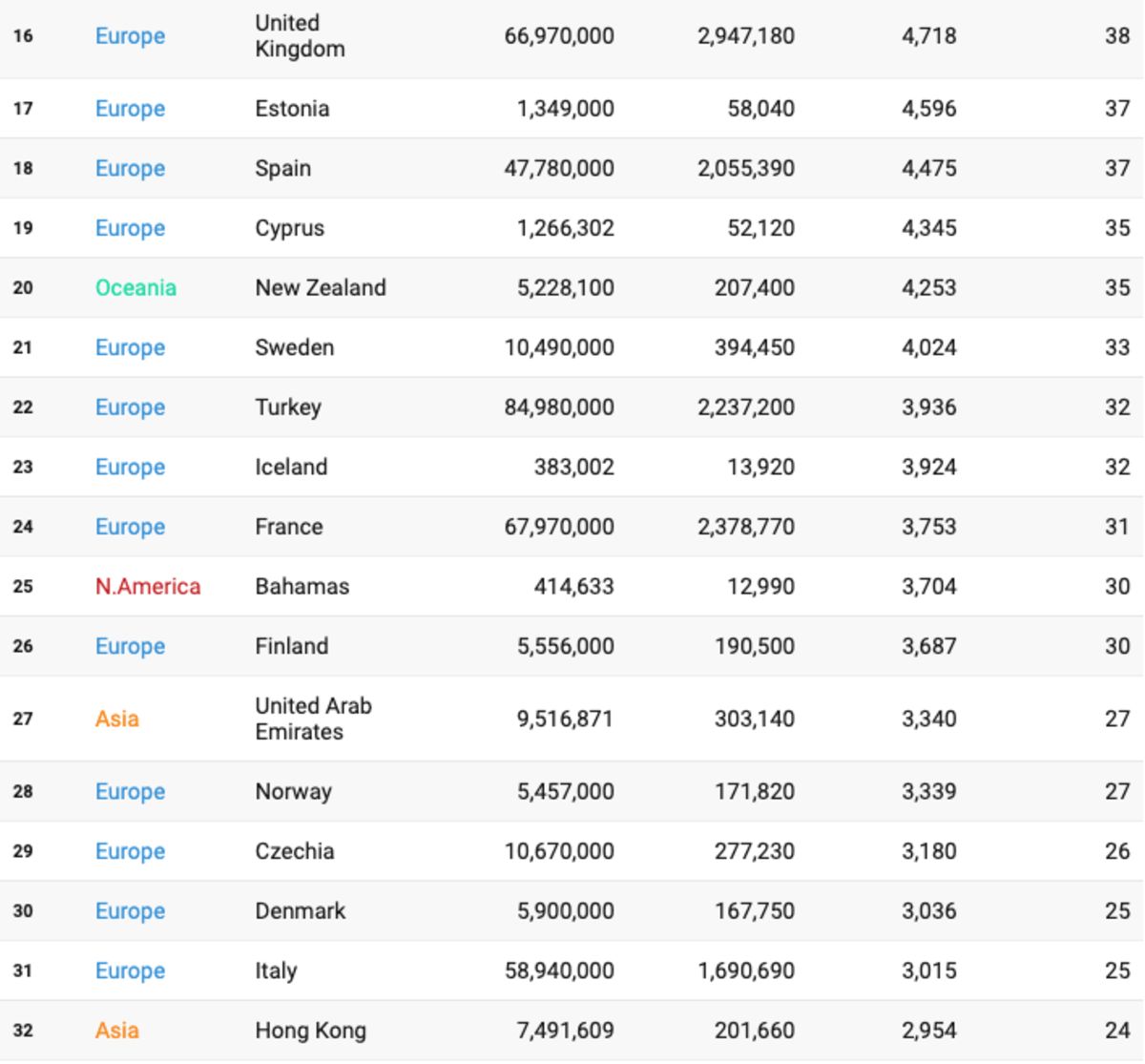
Task: Click the N.America link for Bahamas
Action: [148, 587]
